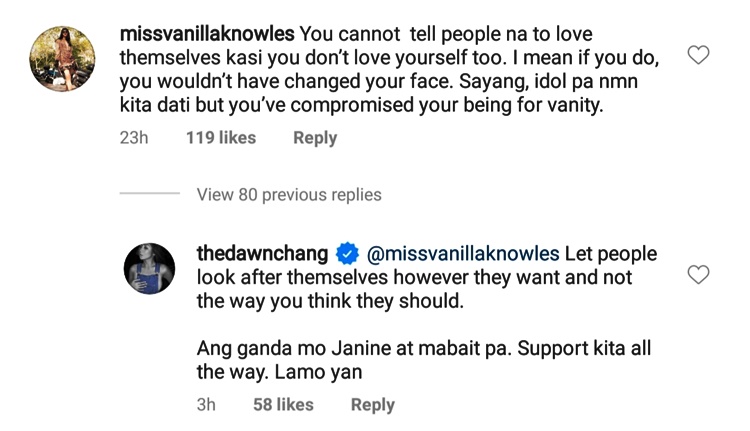
Task: Follow the @missvanillaknowles mention in the reply
Action: [x=463, y=254]
